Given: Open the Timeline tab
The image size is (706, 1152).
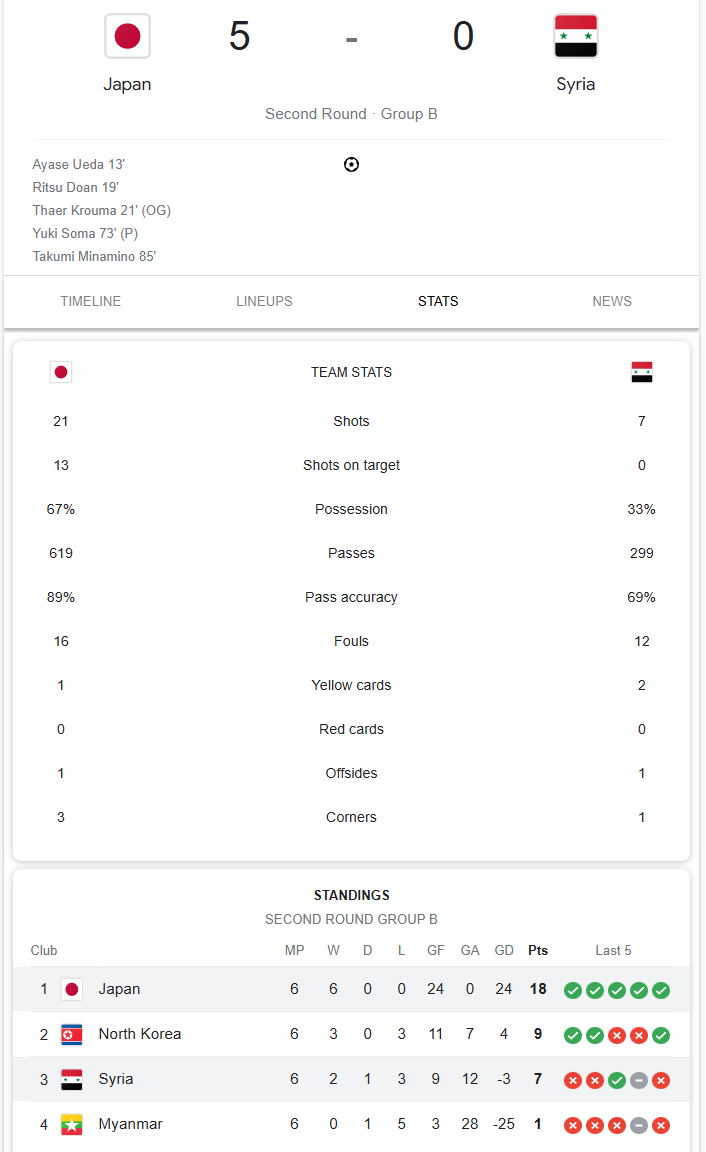Looking at the screenshot, I should 90,301.
